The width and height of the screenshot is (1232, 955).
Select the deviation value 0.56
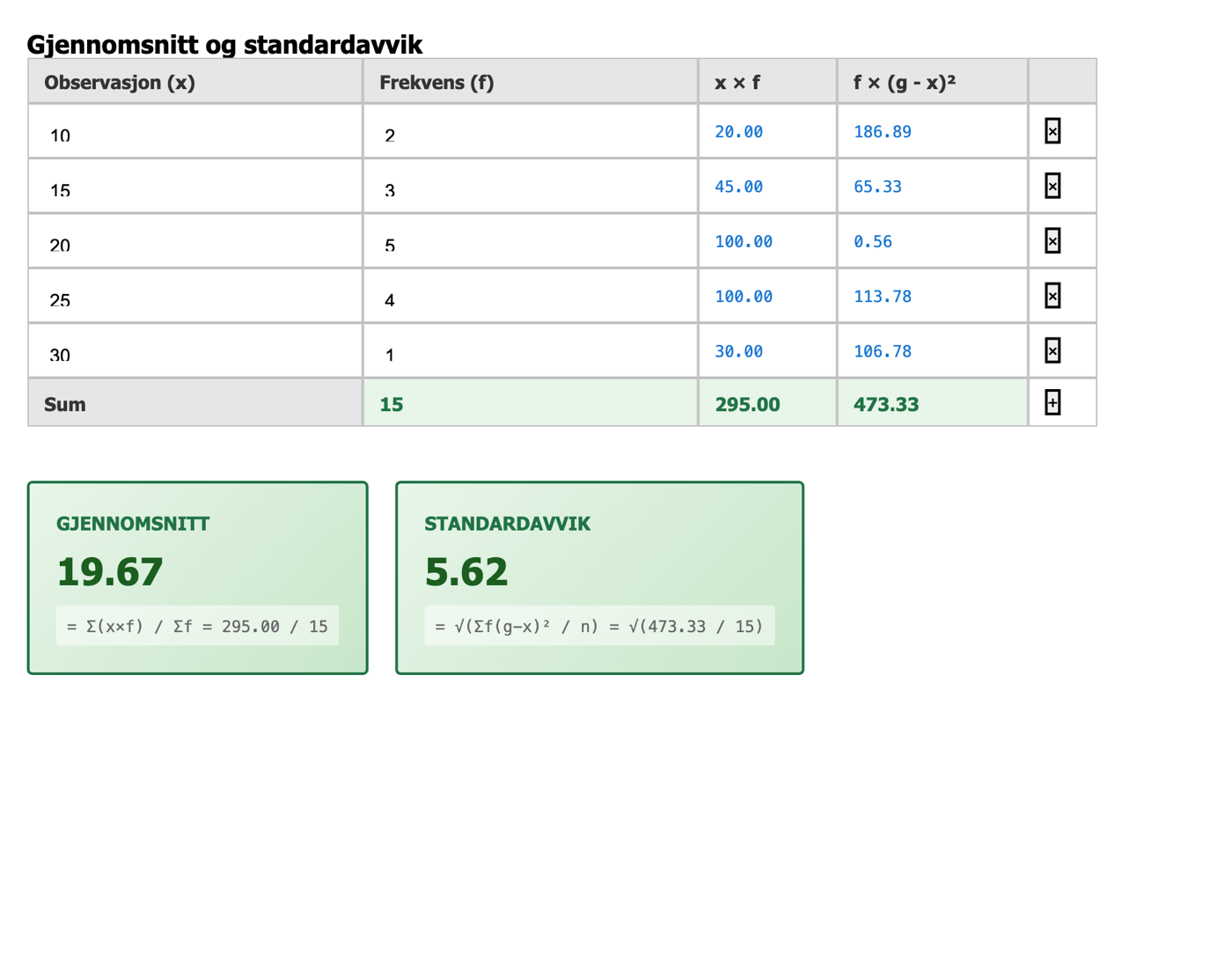[x=872, y=241]
